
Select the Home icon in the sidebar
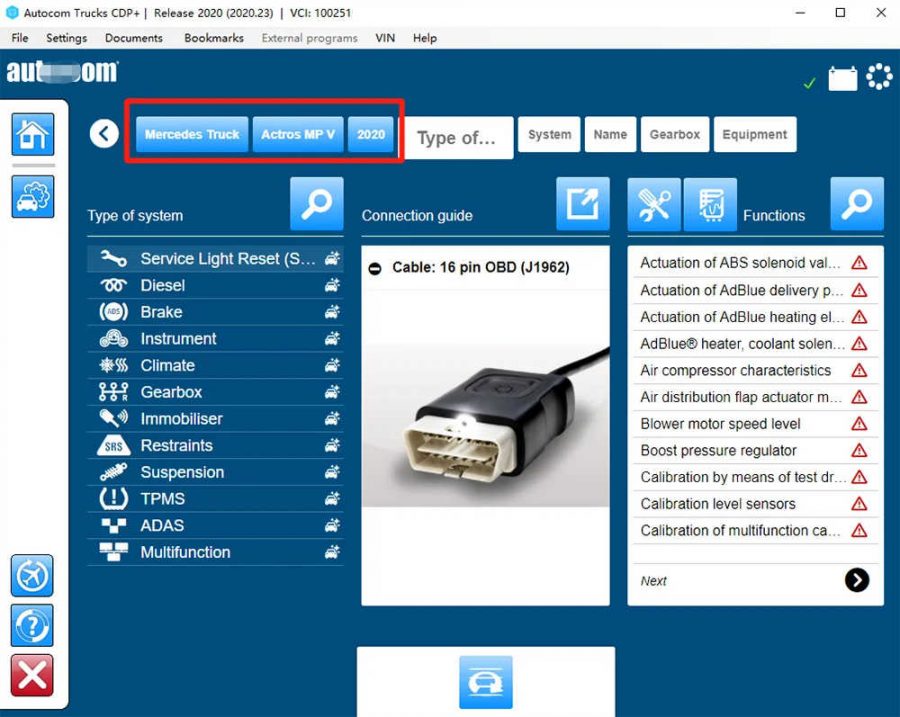click(x=31, y=135)
